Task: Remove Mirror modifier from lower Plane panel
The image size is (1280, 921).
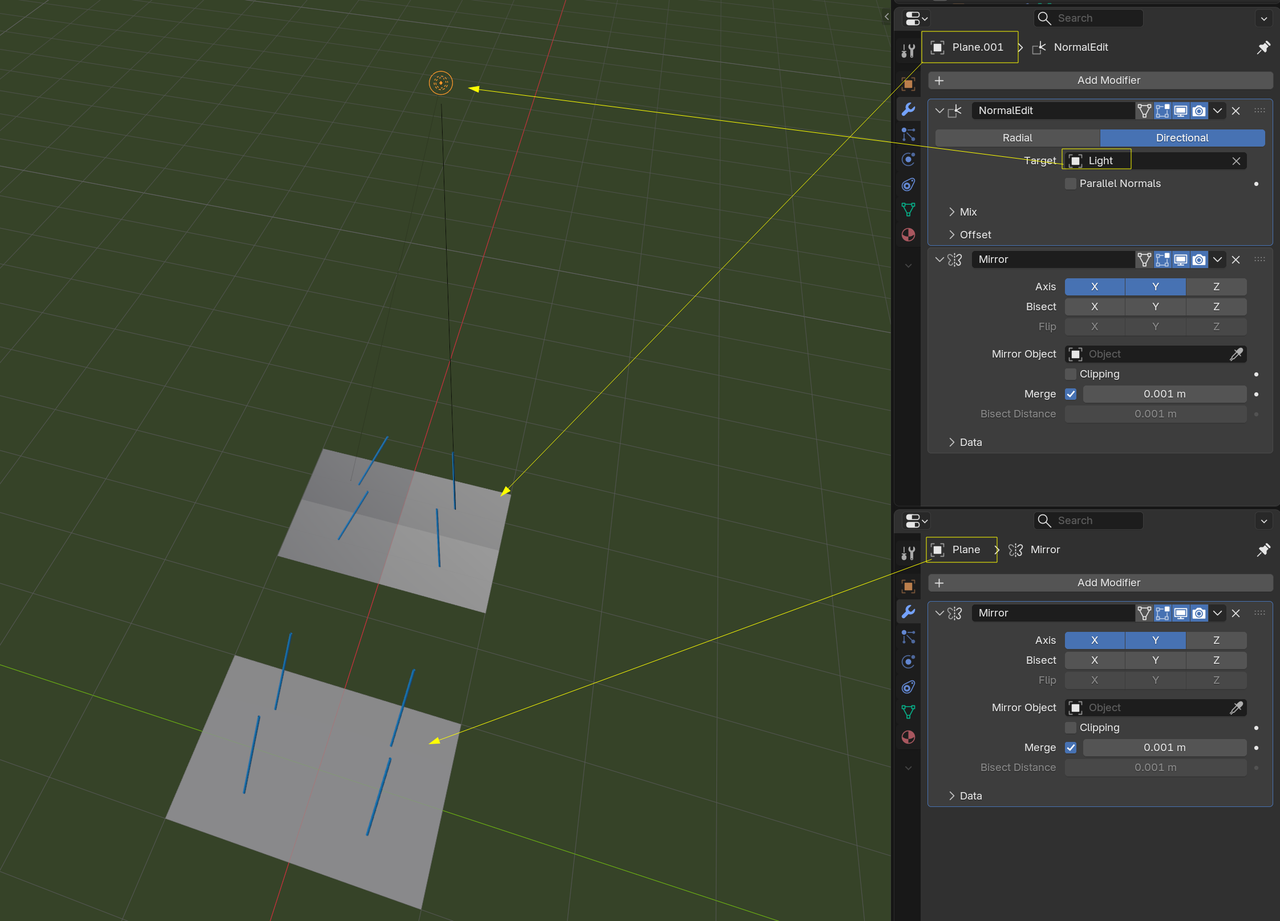Action: coord(1236,613)
